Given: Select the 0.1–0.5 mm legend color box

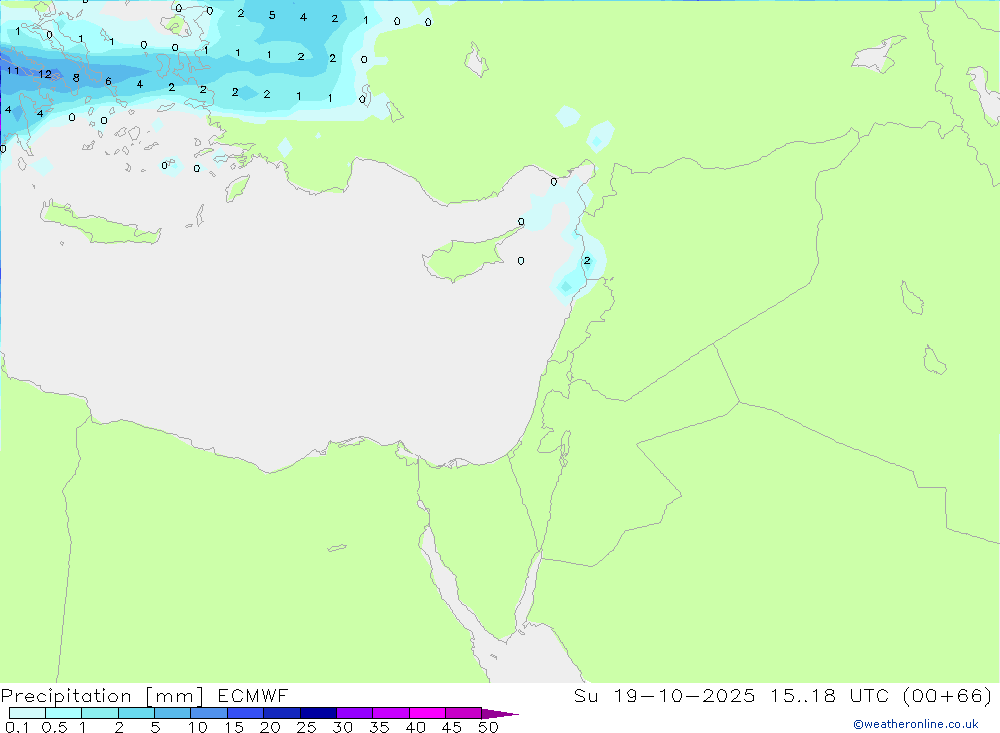Looking at the screenshot, I should tap(27, 713).
